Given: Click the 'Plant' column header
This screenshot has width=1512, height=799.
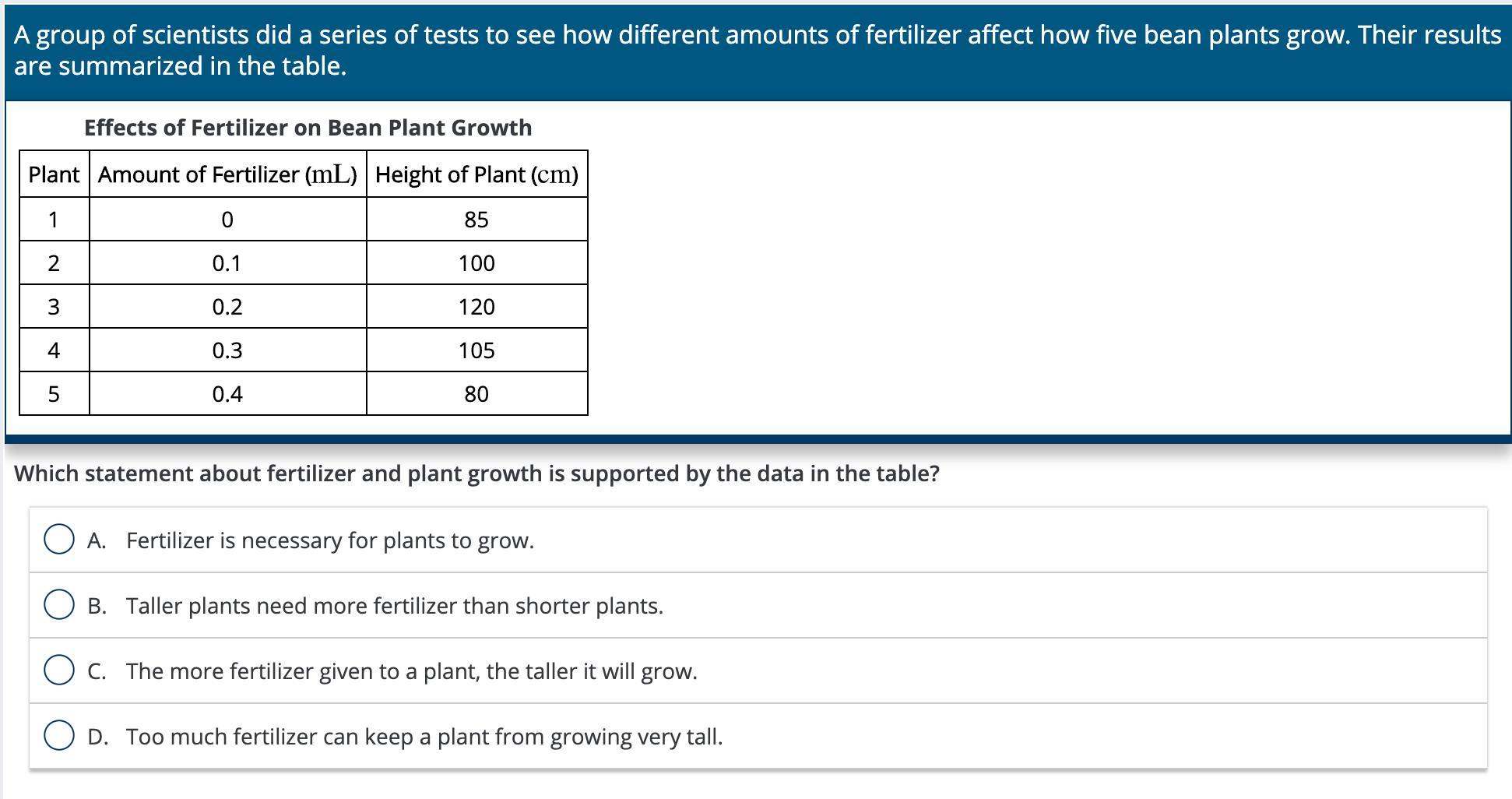Looking at the screenshot, I should click(x=54, y=174).
